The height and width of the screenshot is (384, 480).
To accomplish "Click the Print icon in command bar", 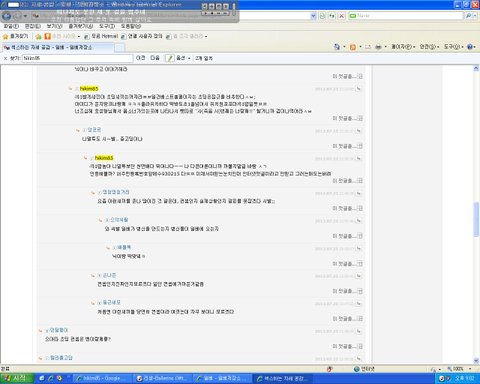I will [378, 47].
